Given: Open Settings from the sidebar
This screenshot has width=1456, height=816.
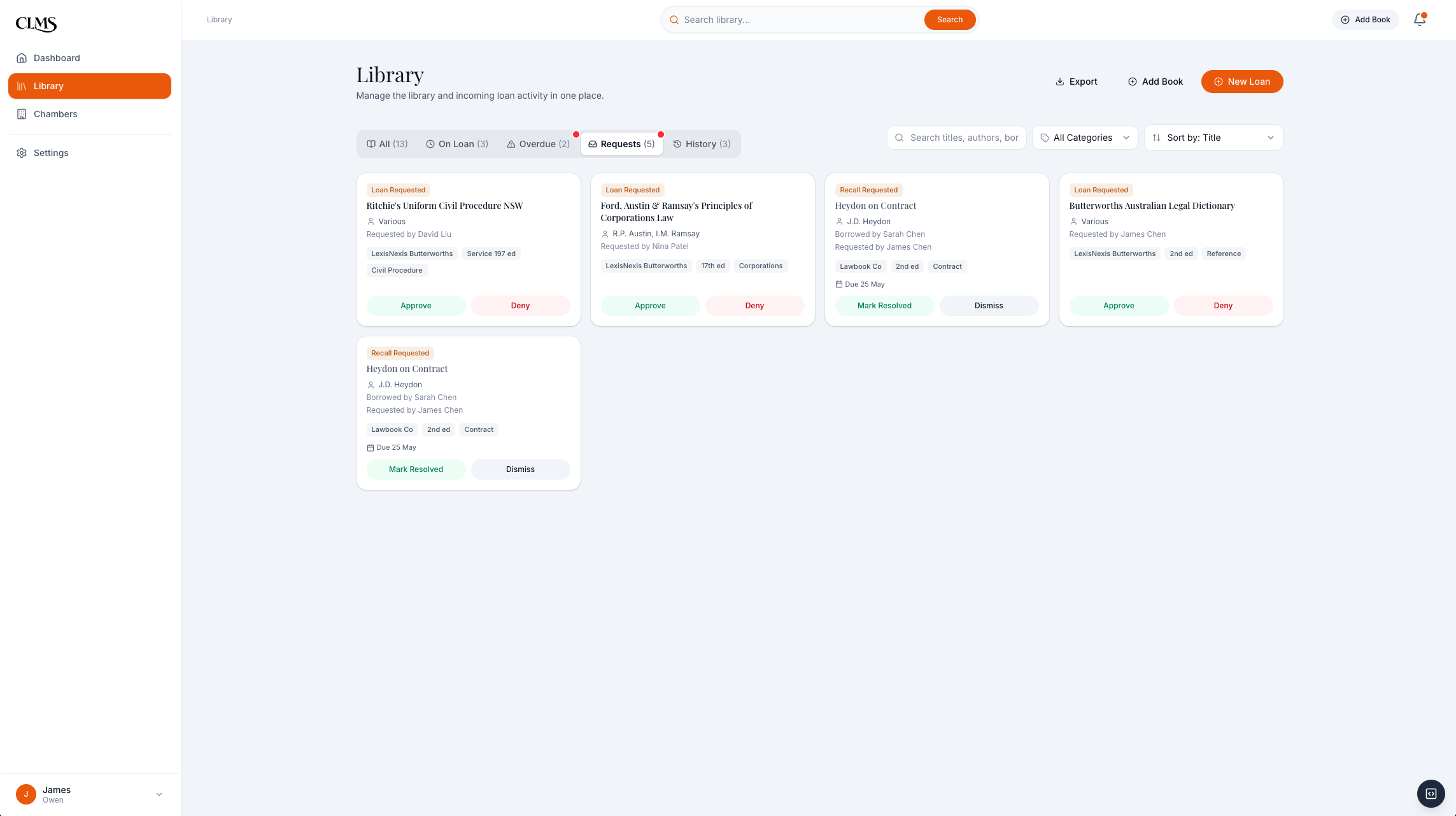Looking at the screenshot, I should (x=89, y=153).
